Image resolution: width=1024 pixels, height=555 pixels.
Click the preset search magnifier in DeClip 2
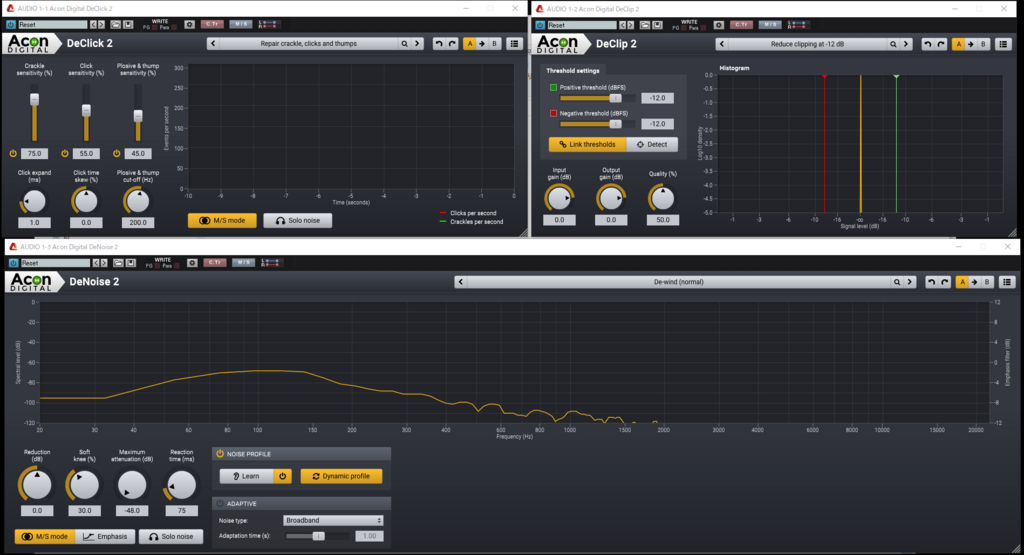click(x=893, y=44)
